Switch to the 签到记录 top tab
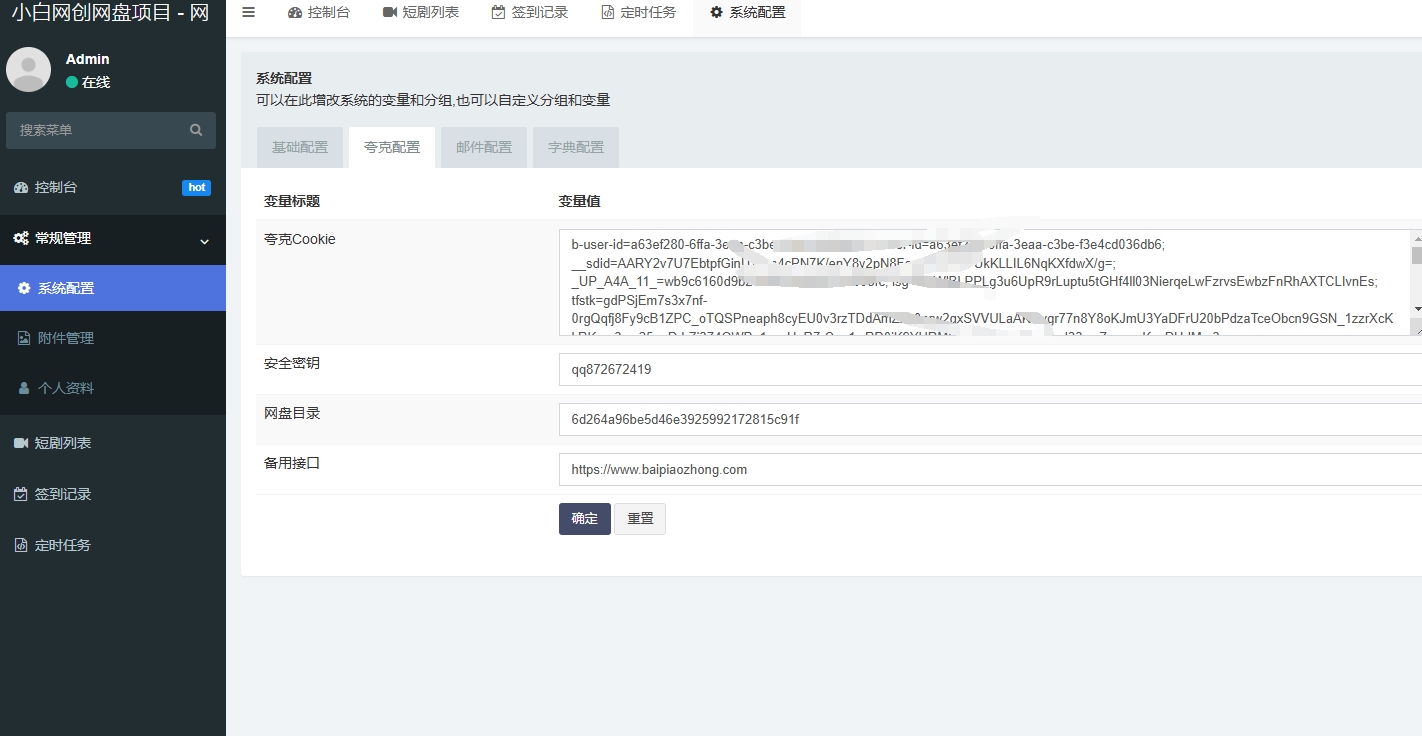1422x736 pixels. point(530,13)
